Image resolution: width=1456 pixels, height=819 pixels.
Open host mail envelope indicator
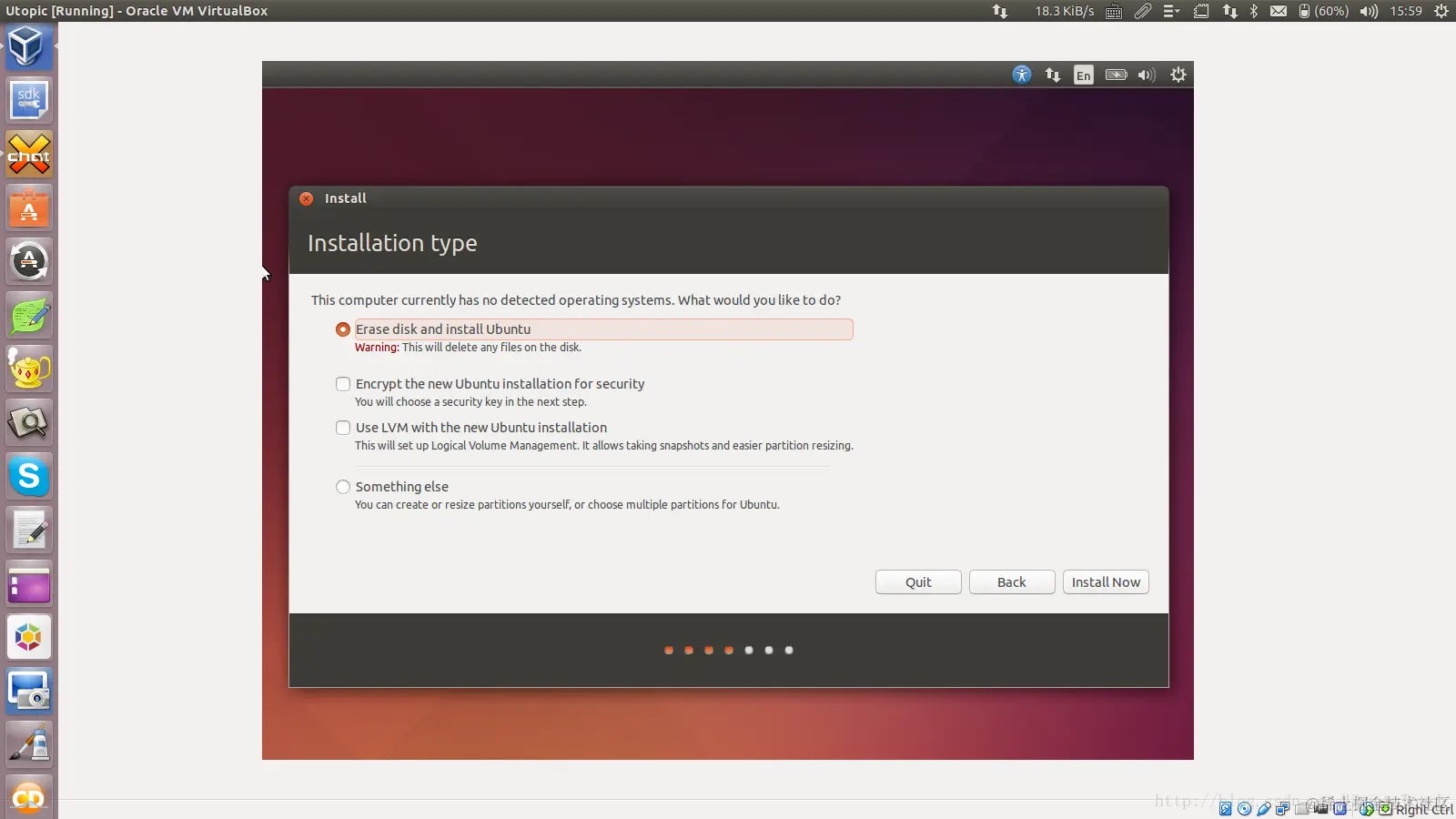[1279, 11]
